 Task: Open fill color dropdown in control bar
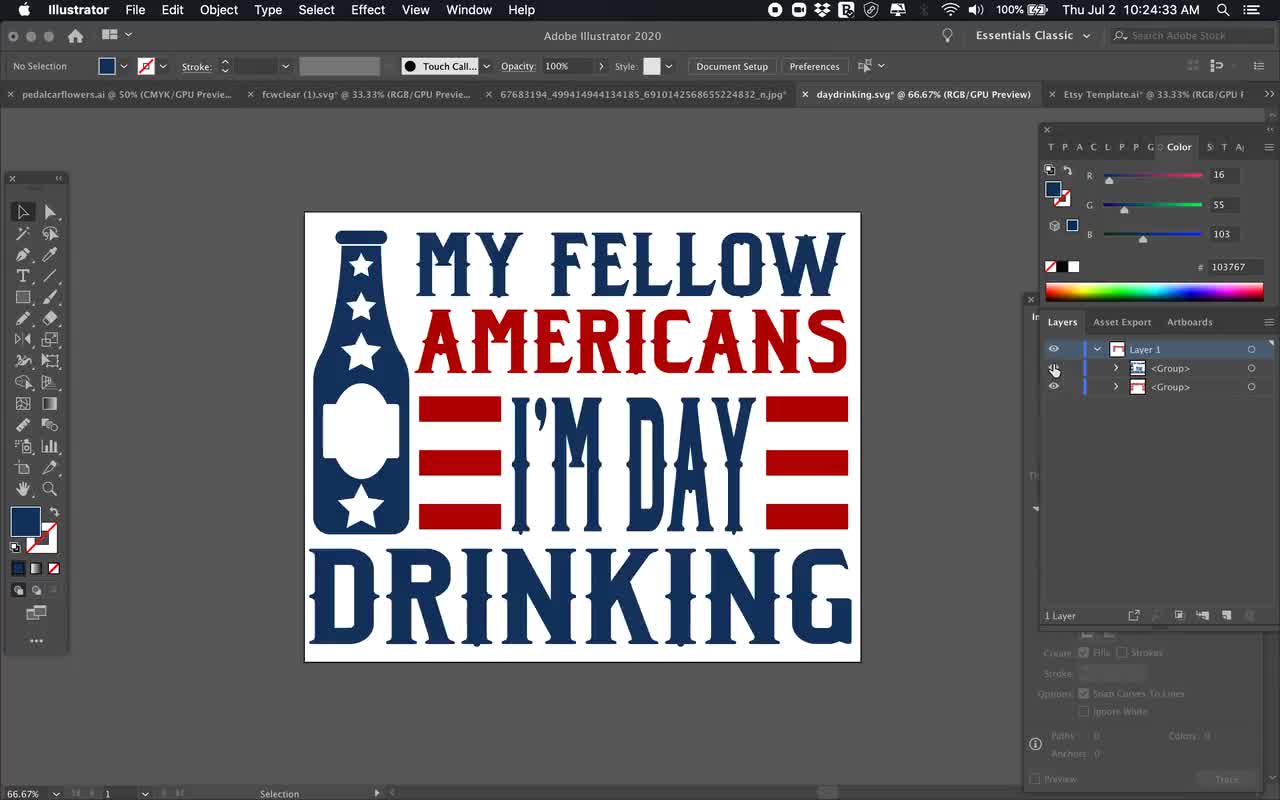pyautogui.click(x=124, y=66)
